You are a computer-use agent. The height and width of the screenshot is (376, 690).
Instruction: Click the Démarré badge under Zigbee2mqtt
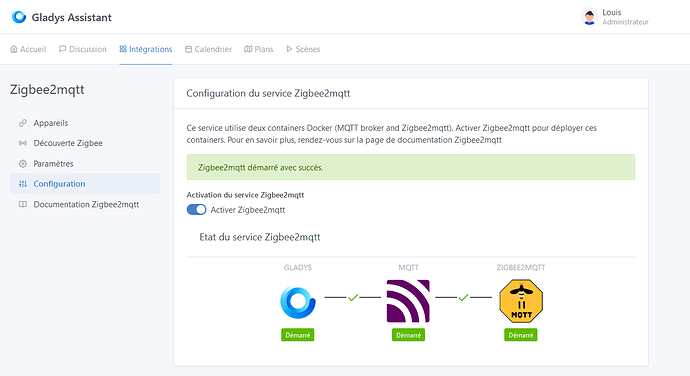(521, 335)
